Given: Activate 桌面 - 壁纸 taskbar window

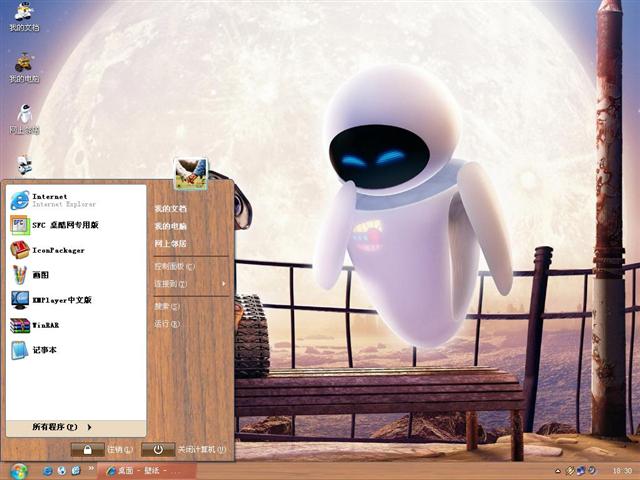Looking at the screenshot, I should [x=146, y=471].
